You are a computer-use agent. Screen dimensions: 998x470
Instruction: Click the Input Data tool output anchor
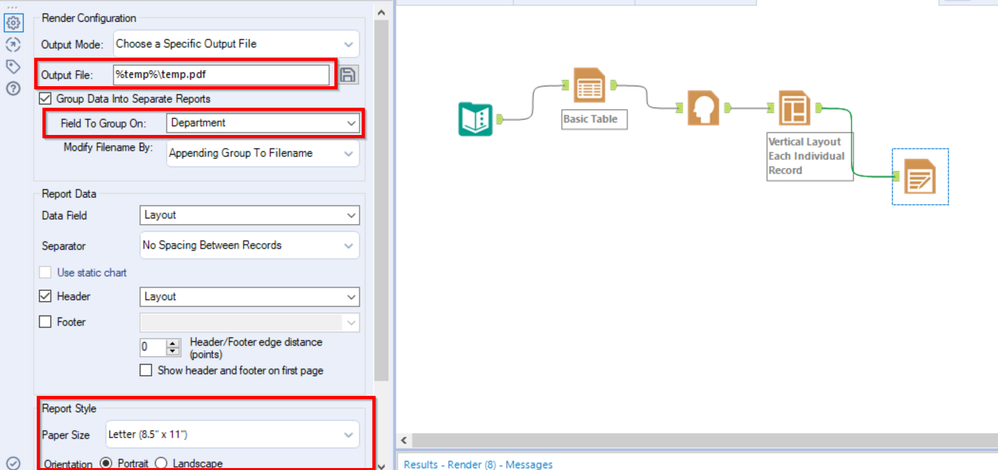500,118
